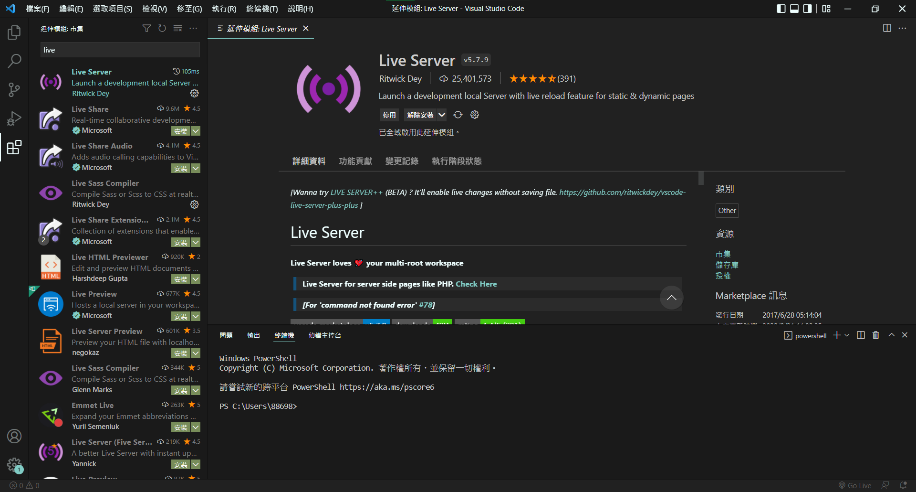The height and width of the screenshot is (492, 916).
Task: Open Live Server manage gear in list
Action: pyautogui.click(x=195, y=93)
